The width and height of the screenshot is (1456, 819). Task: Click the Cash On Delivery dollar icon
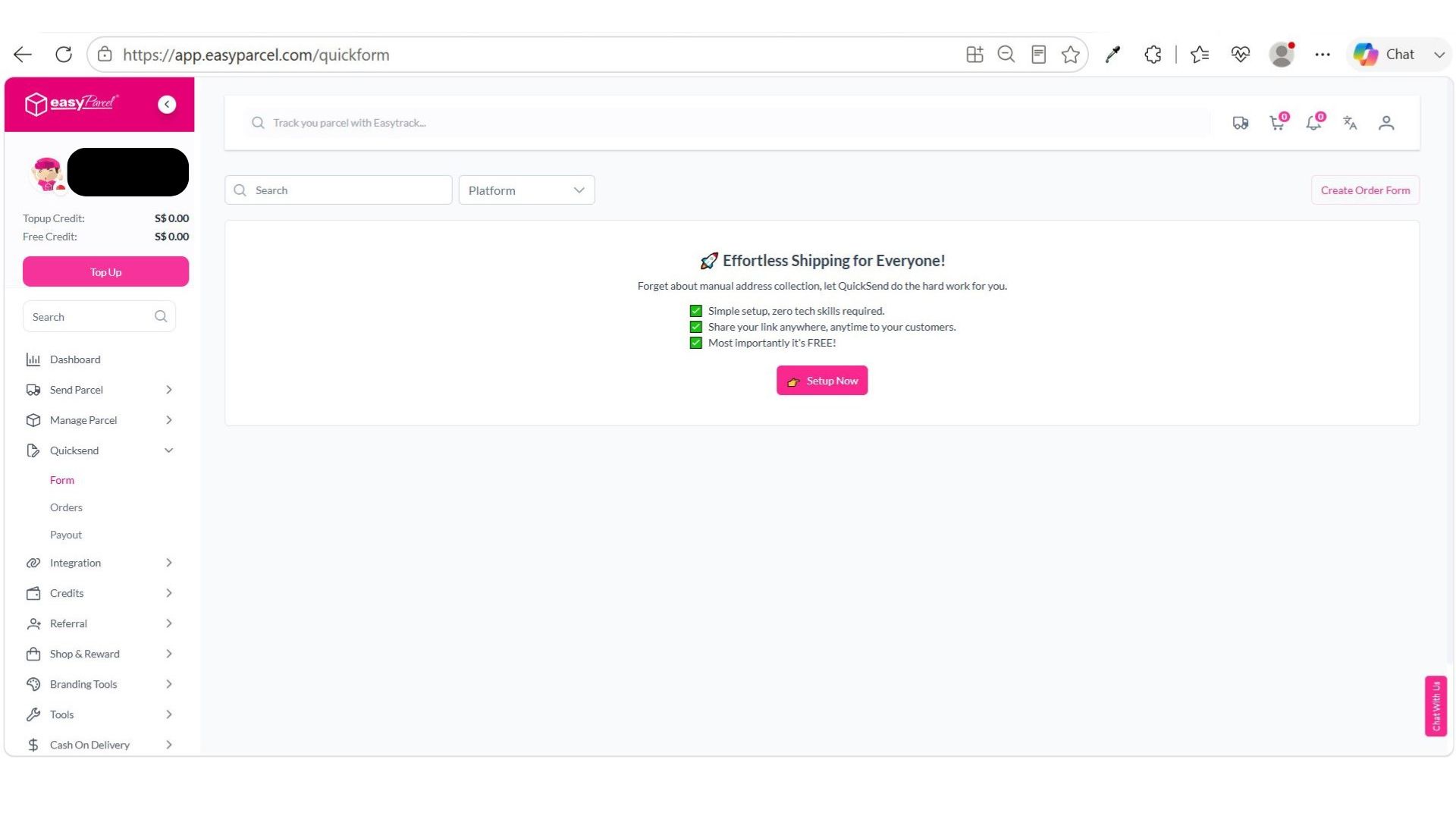point(33,745)
